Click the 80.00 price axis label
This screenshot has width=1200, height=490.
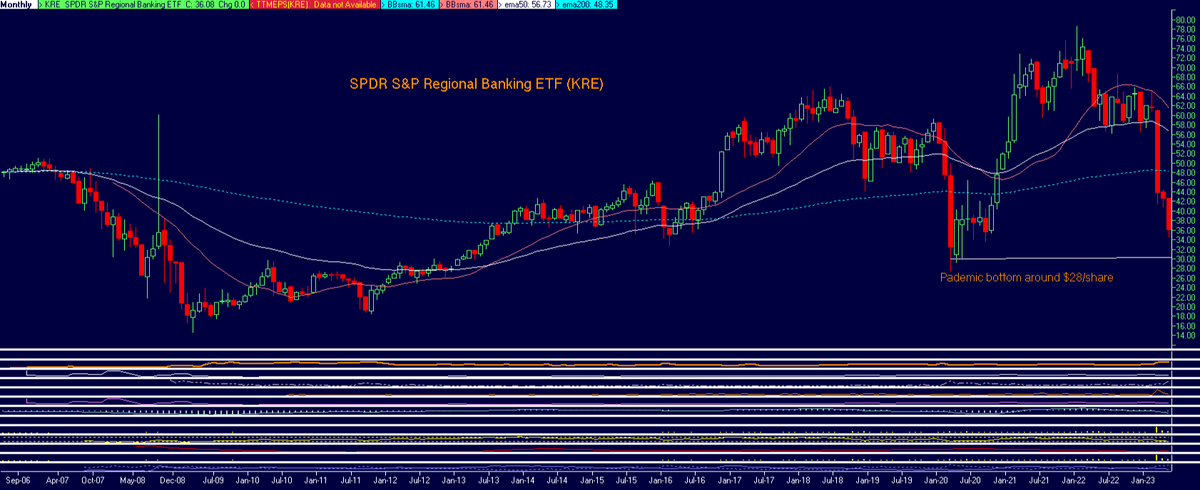[x=1185, y=19]
